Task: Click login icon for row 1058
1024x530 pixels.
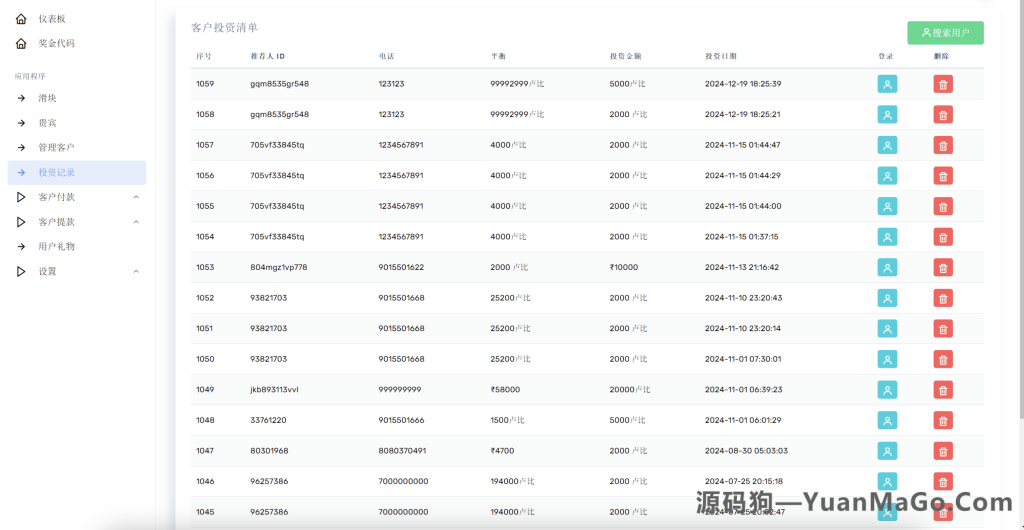Action: click(887, 115)
